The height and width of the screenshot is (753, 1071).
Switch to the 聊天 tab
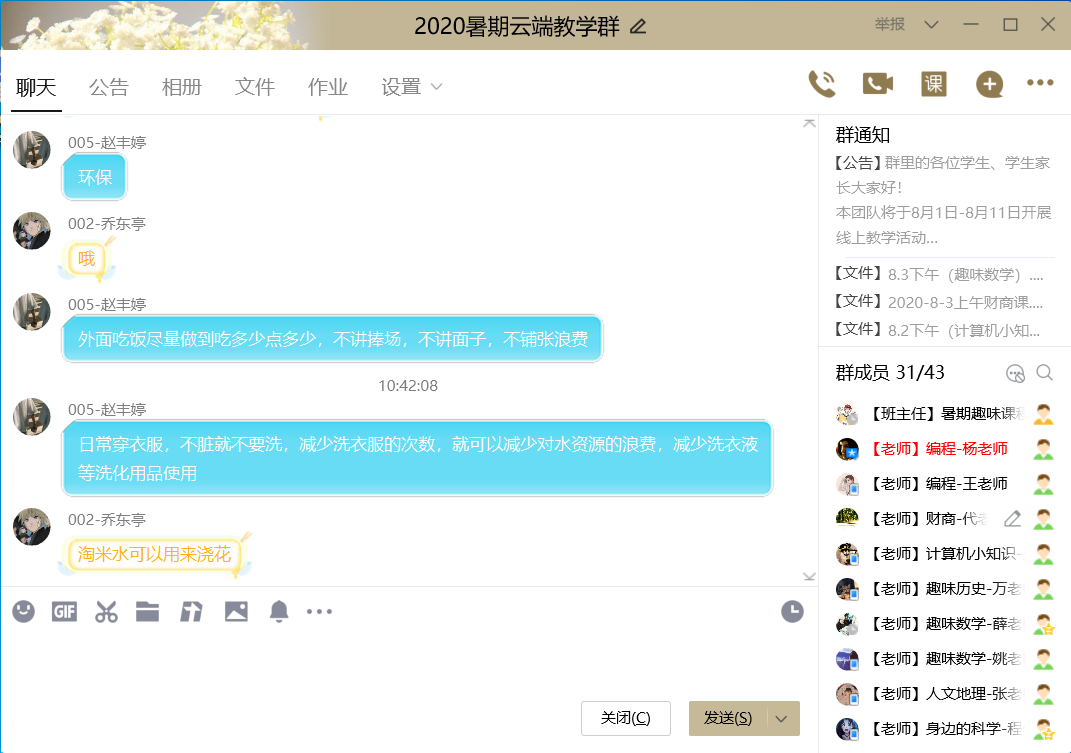click(x=36, y=87)
